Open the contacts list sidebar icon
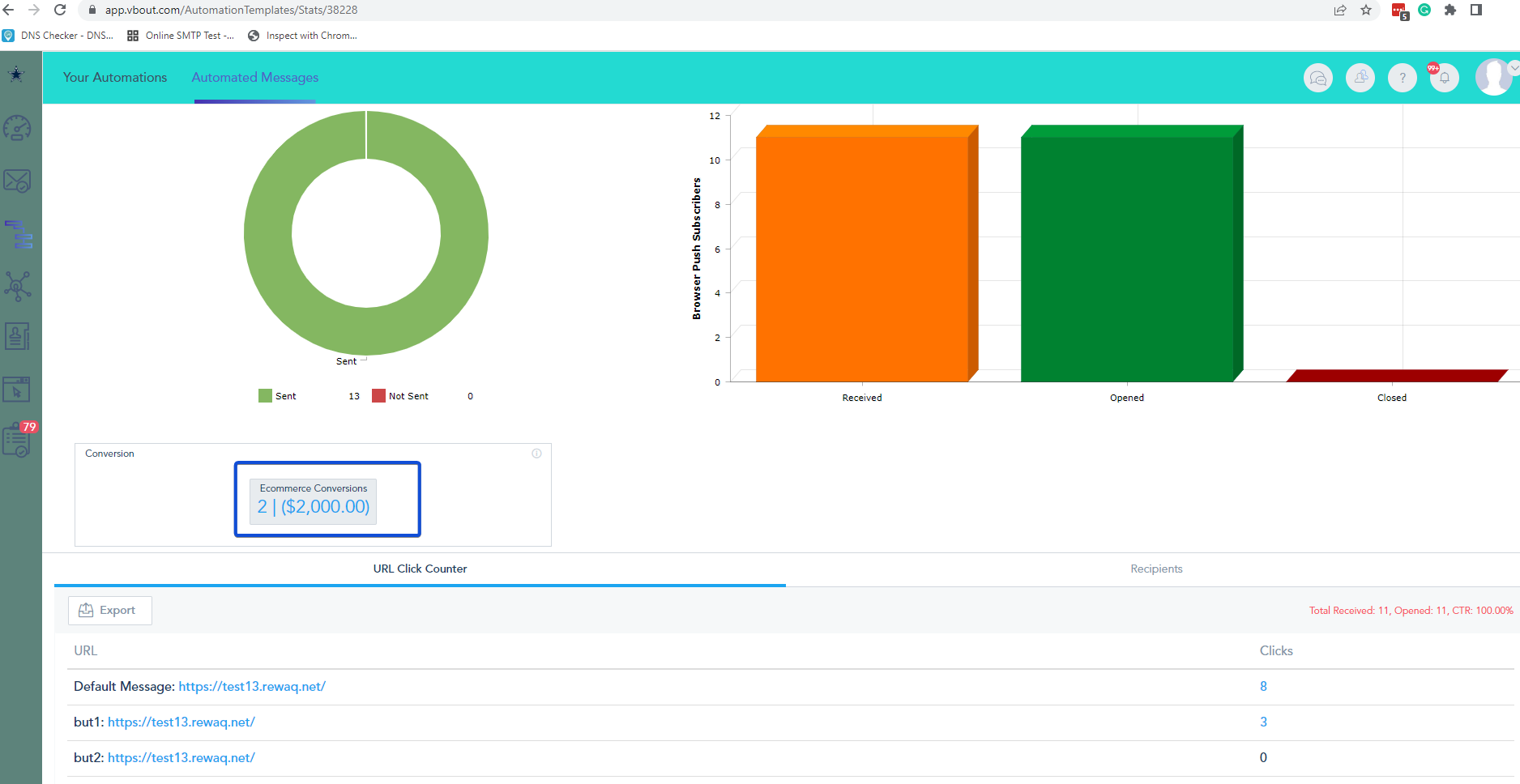 coord(17,336)
